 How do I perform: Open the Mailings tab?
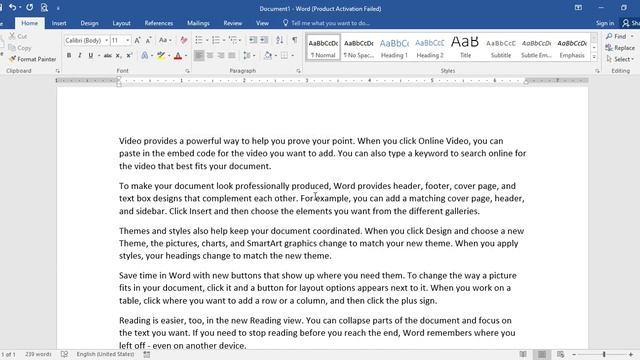(x=198, y=23)
